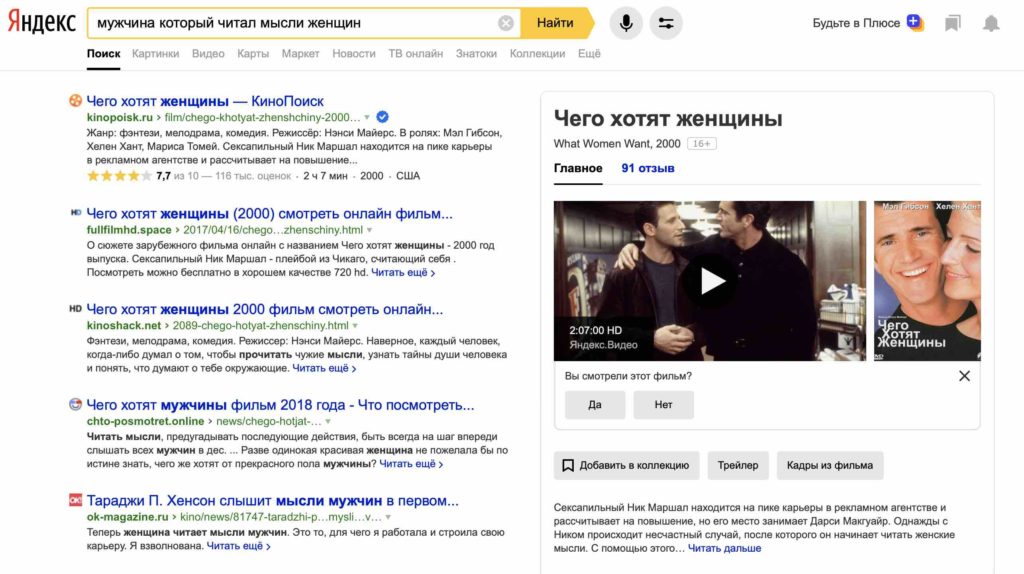The width and height of the screenshot is (1024, 574).
Task: Close the 'Вы смотрели этот фильм?' prompt
Action: click(x=964, y=376)
